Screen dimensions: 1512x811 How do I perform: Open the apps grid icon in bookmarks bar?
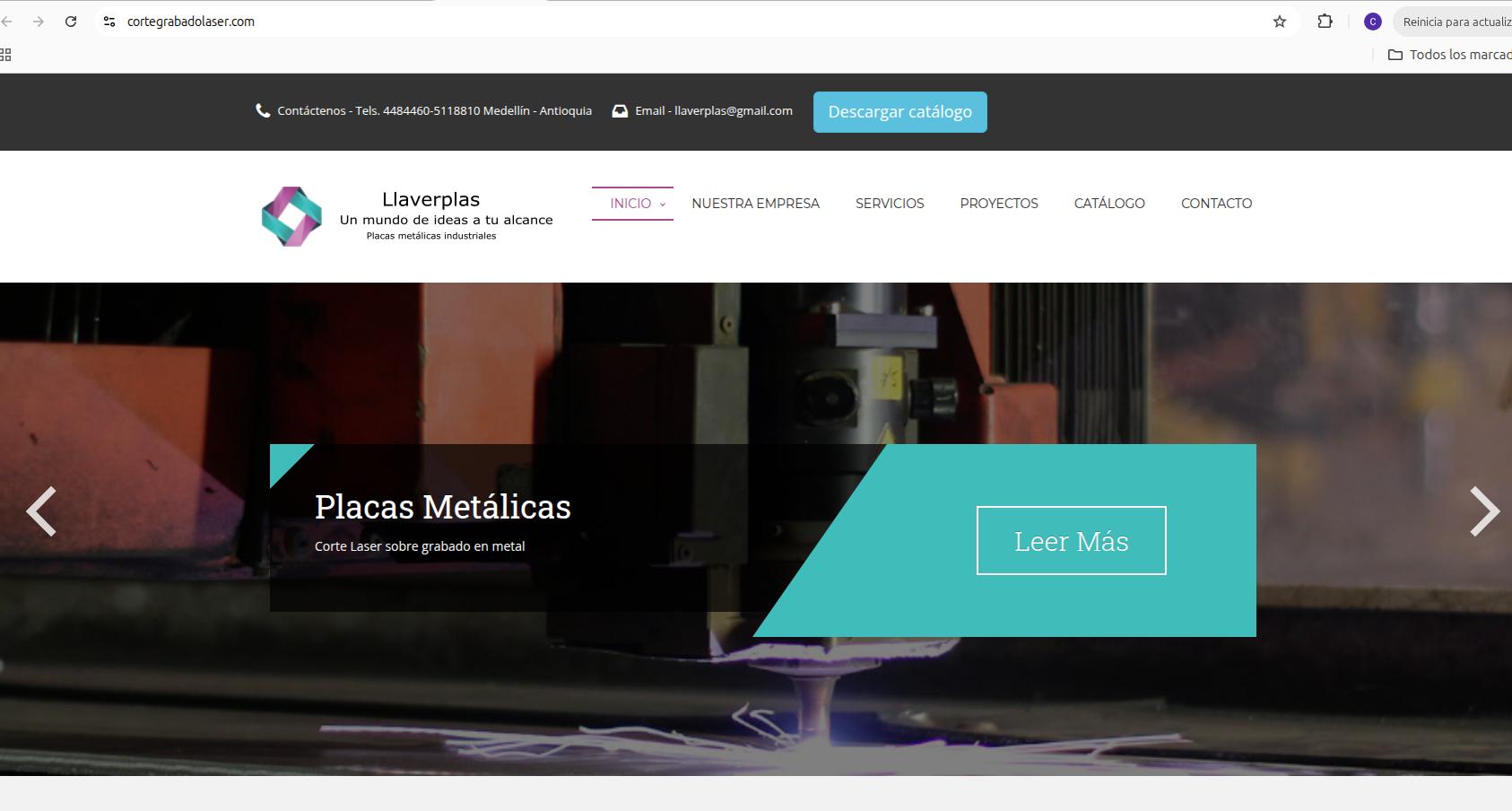(5, 55)
